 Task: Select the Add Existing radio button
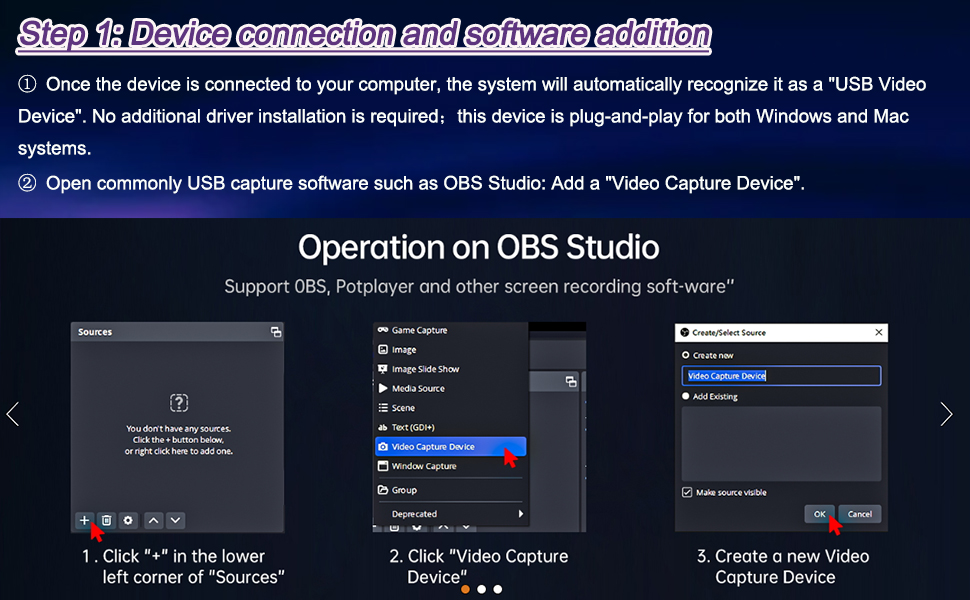[685, 396]
